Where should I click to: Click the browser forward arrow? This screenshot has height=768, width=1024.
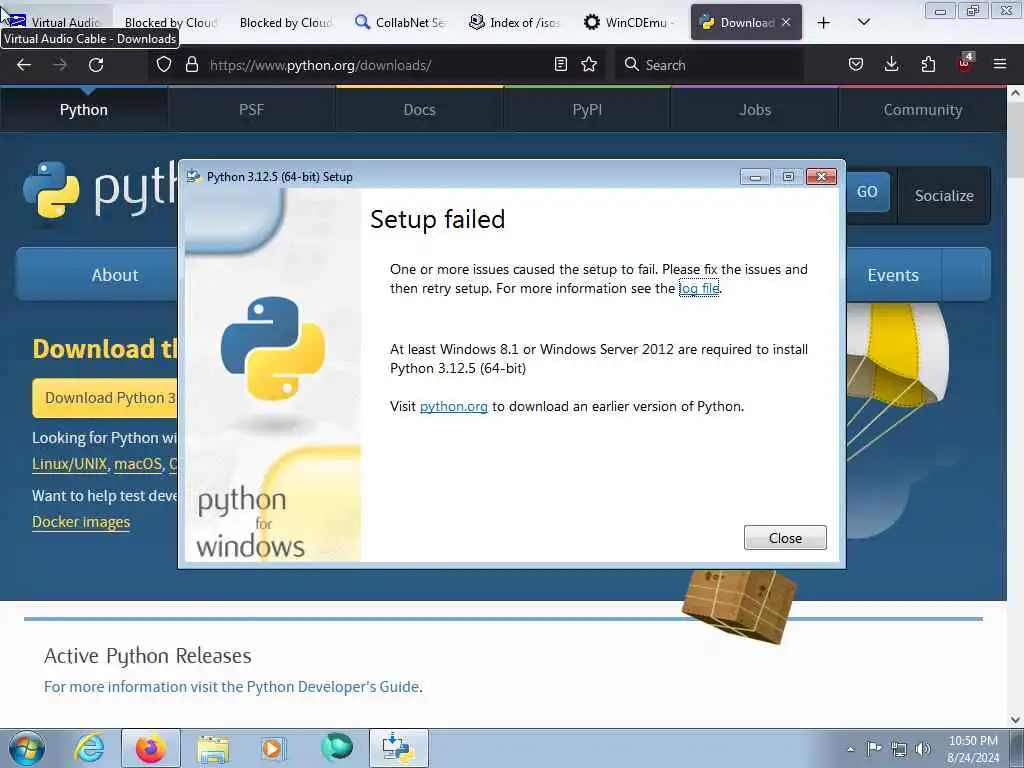[x=60, y=65]
